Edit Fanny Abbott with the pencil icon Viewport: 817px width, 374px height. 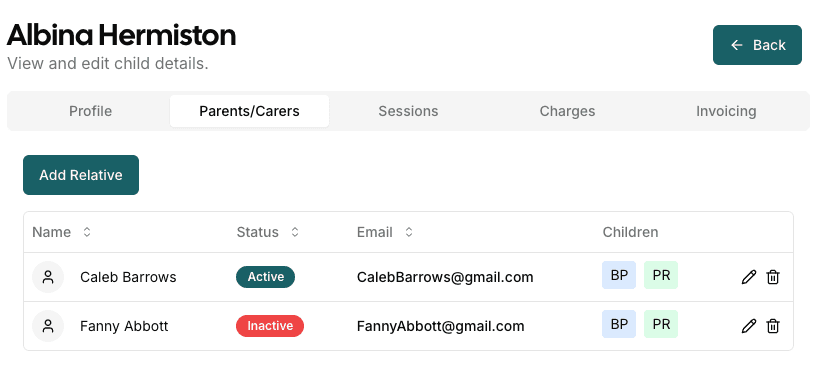click(x=748, y=326)
